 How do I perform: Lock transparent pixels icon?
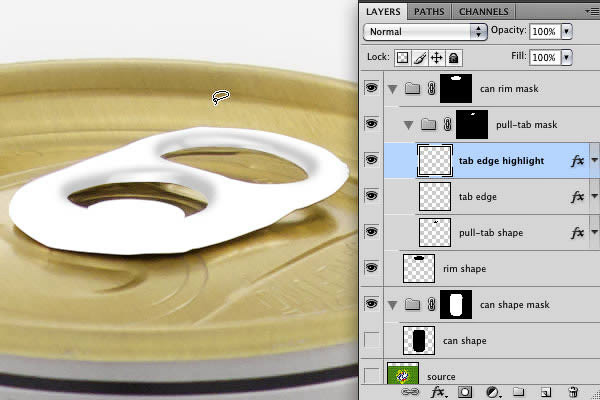pyautogui.click(x=403, y=58)
